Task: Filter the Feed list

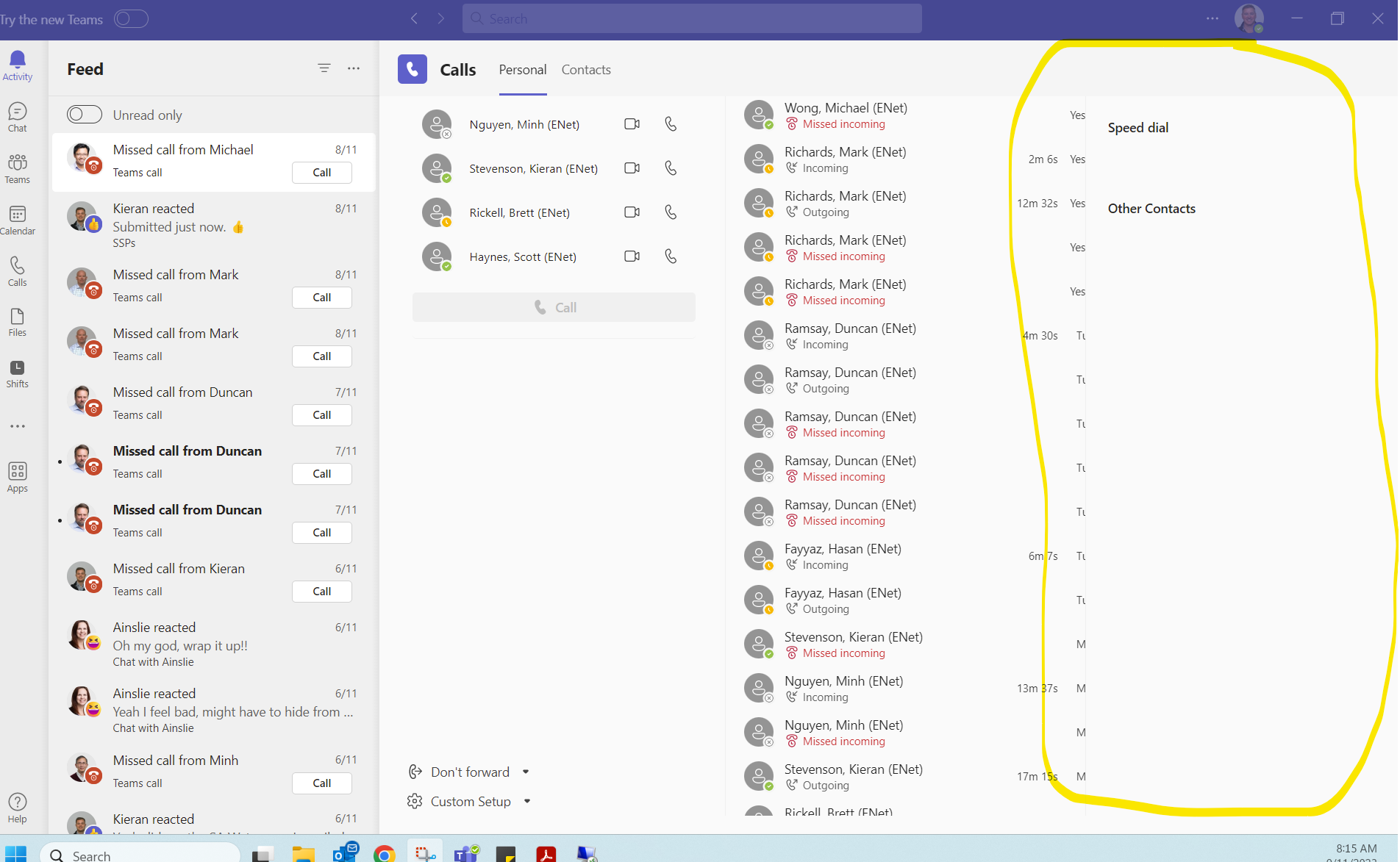Action: pyautogui.click(x=324, y=68)
